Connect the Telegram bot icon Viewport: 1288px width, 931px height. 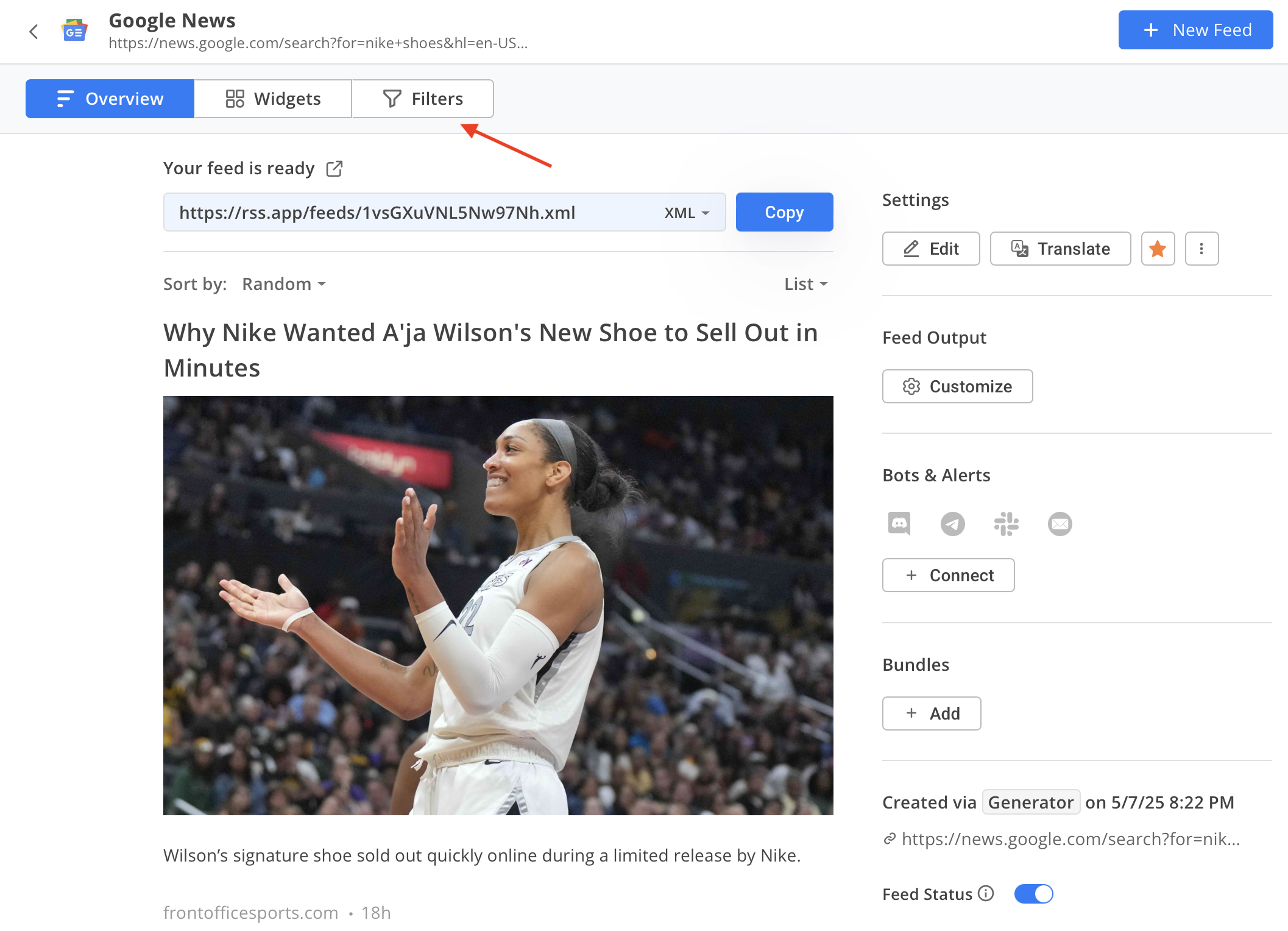click(x=953, y=523)
